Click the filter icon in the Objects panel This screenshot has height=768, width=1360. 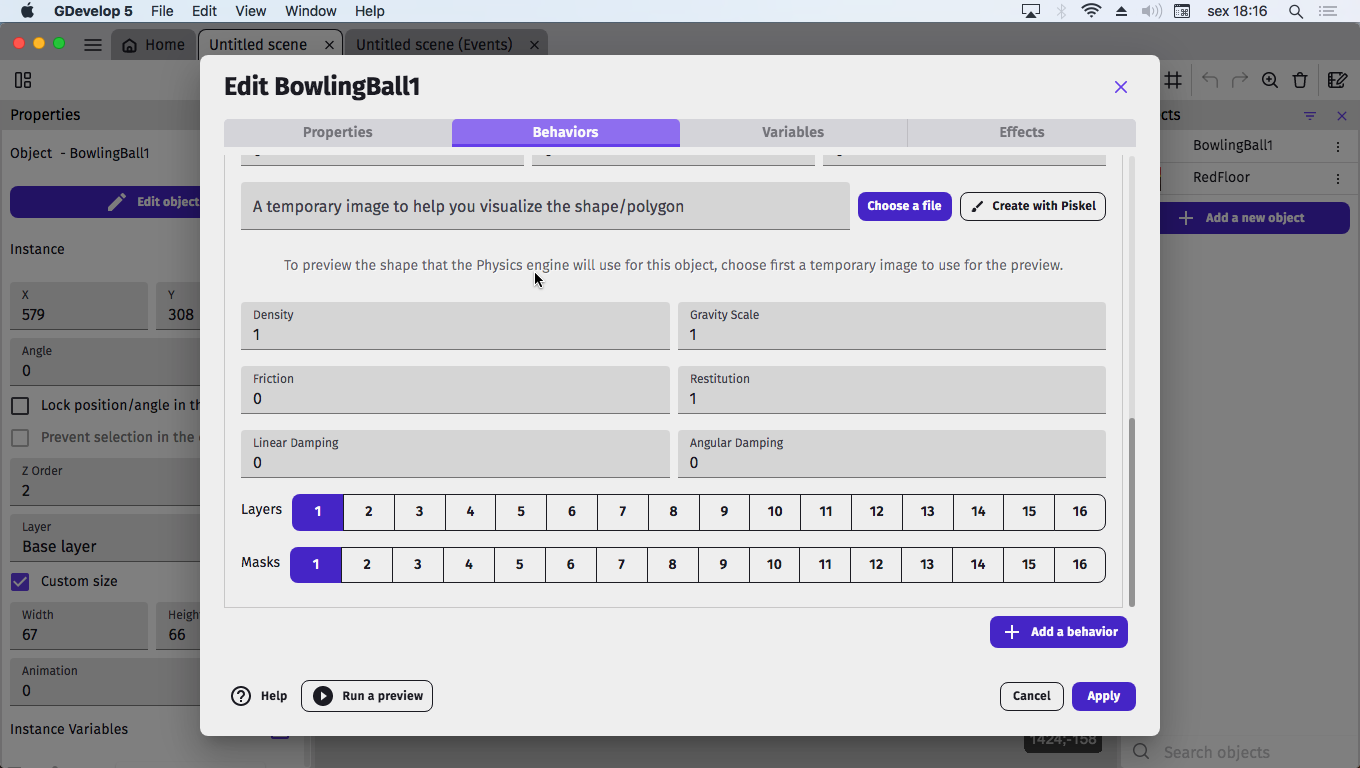(x=1309, y=115)
